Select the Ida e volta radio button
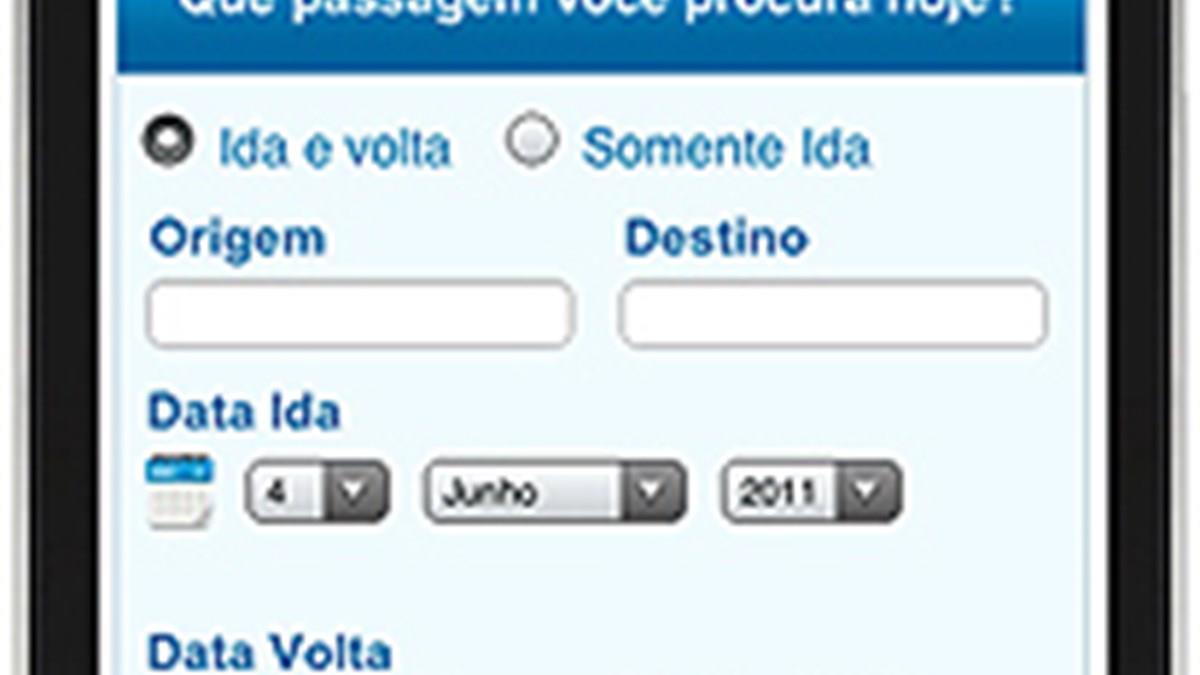Screen dimensions: 1200x675 pos(167,141)
